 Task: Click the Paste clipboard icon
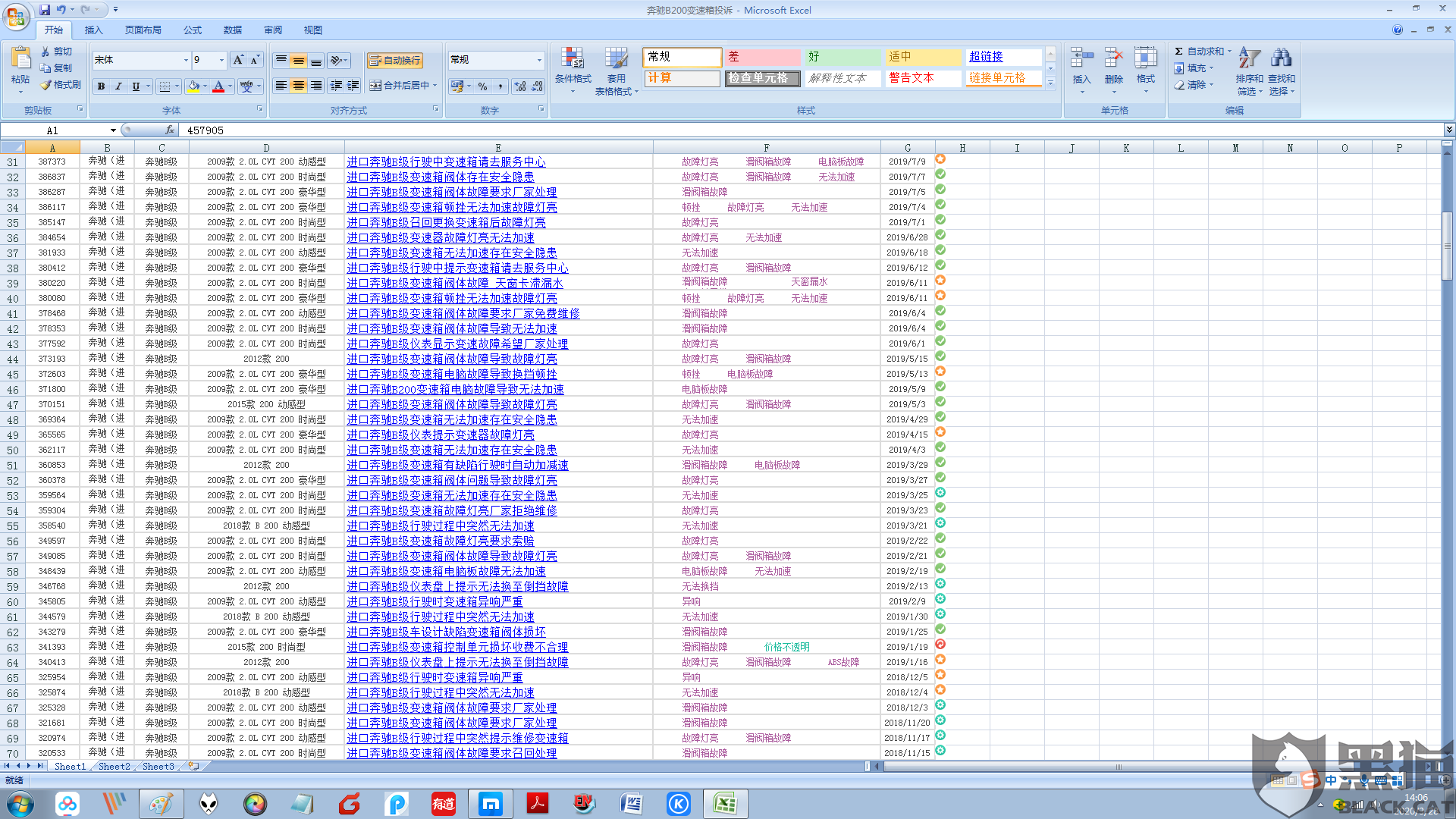(20, 60)
